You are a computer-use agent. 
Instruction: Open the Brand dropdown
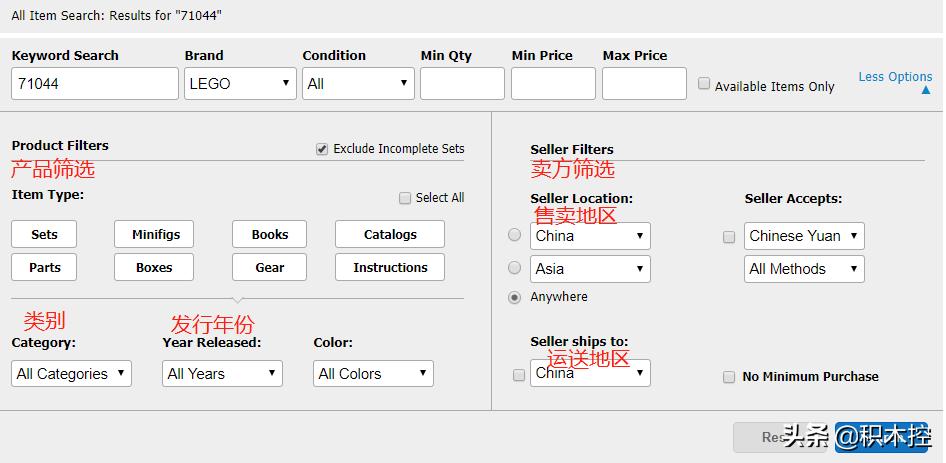pos(240,84)
